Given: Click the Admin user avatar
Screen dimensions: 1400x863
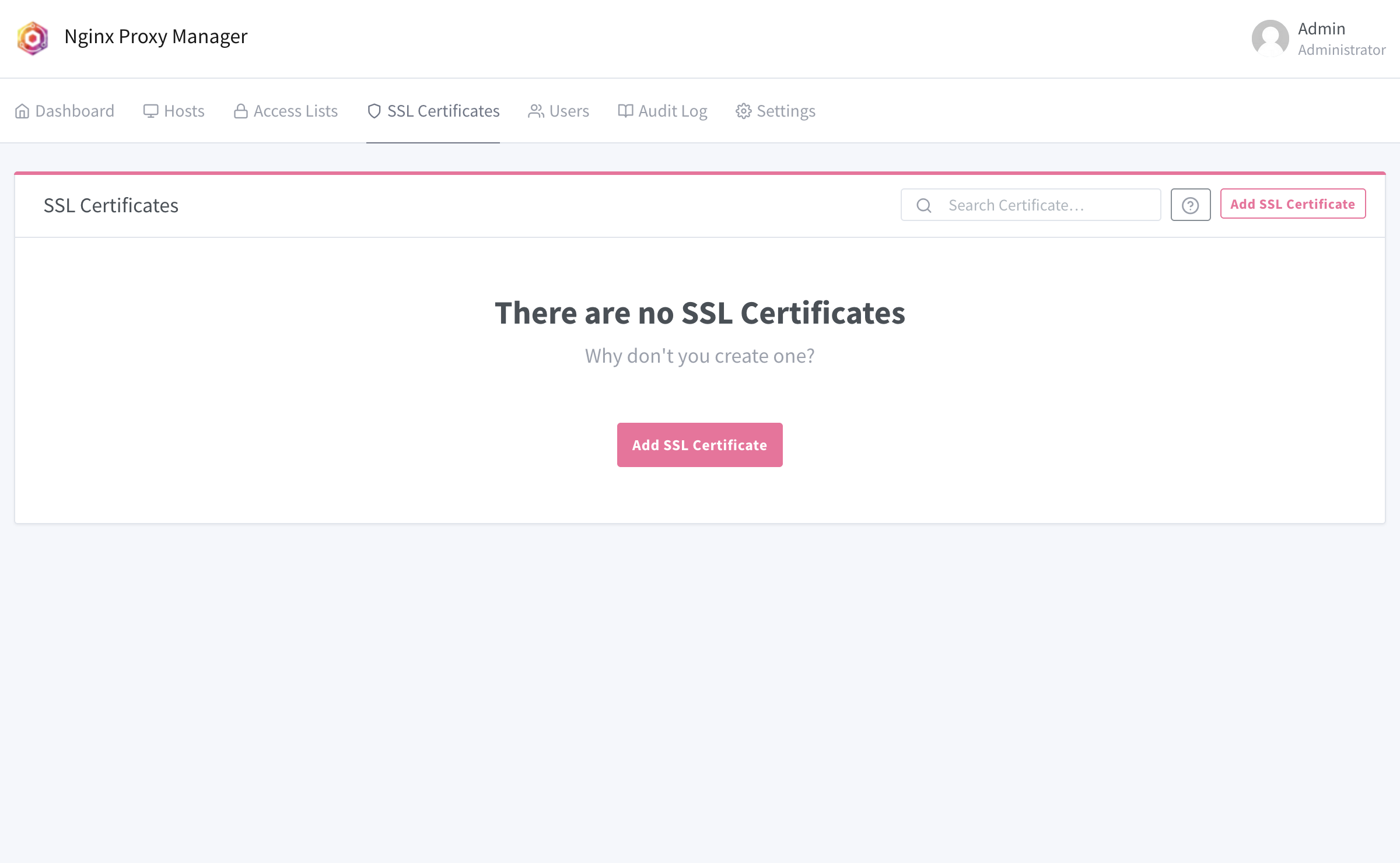Looking at the screenshot, I should tap(1270, 38).
